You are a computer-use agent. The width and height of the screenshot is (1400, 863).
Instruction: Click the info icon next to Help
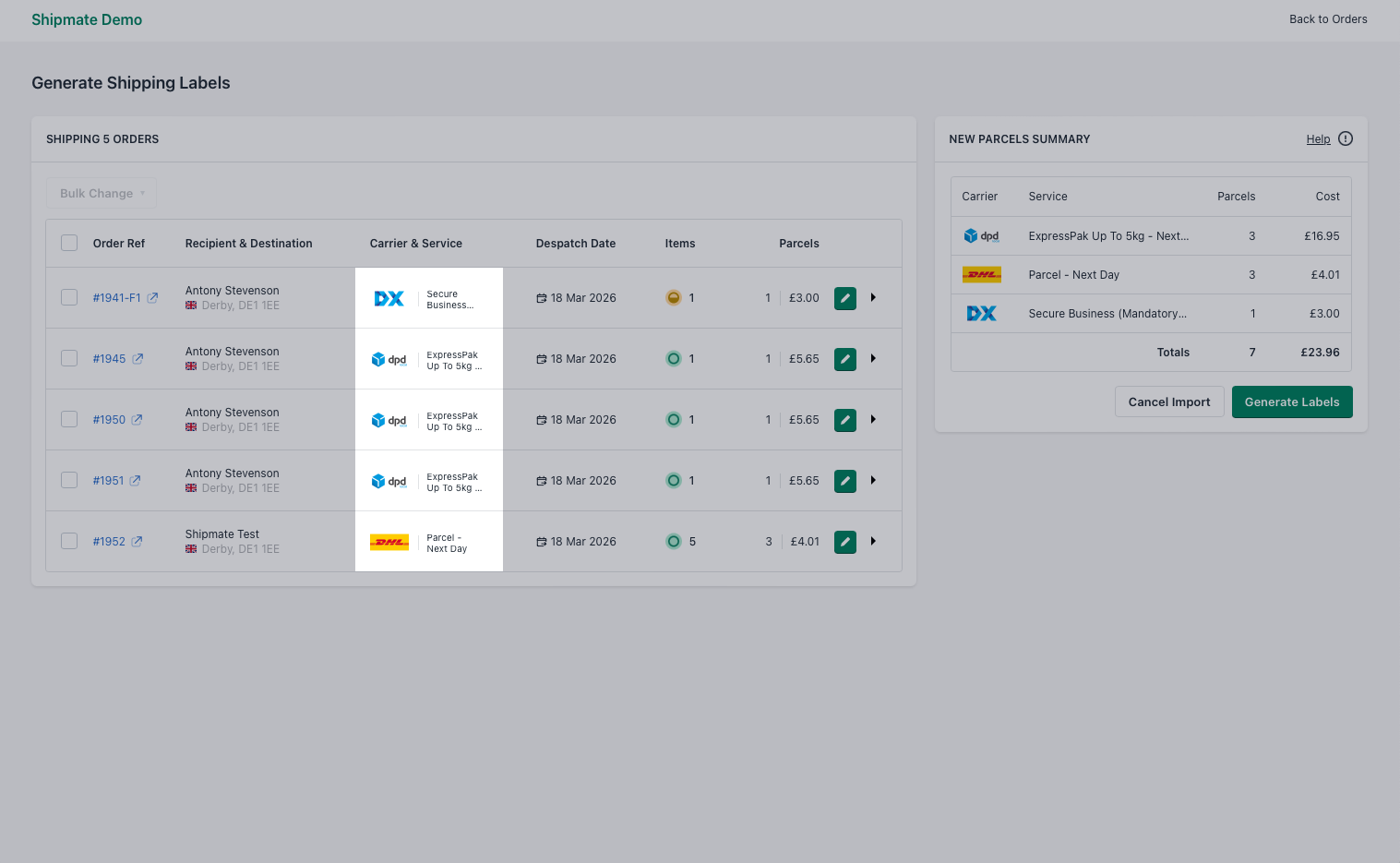[x=1345, y=138]
